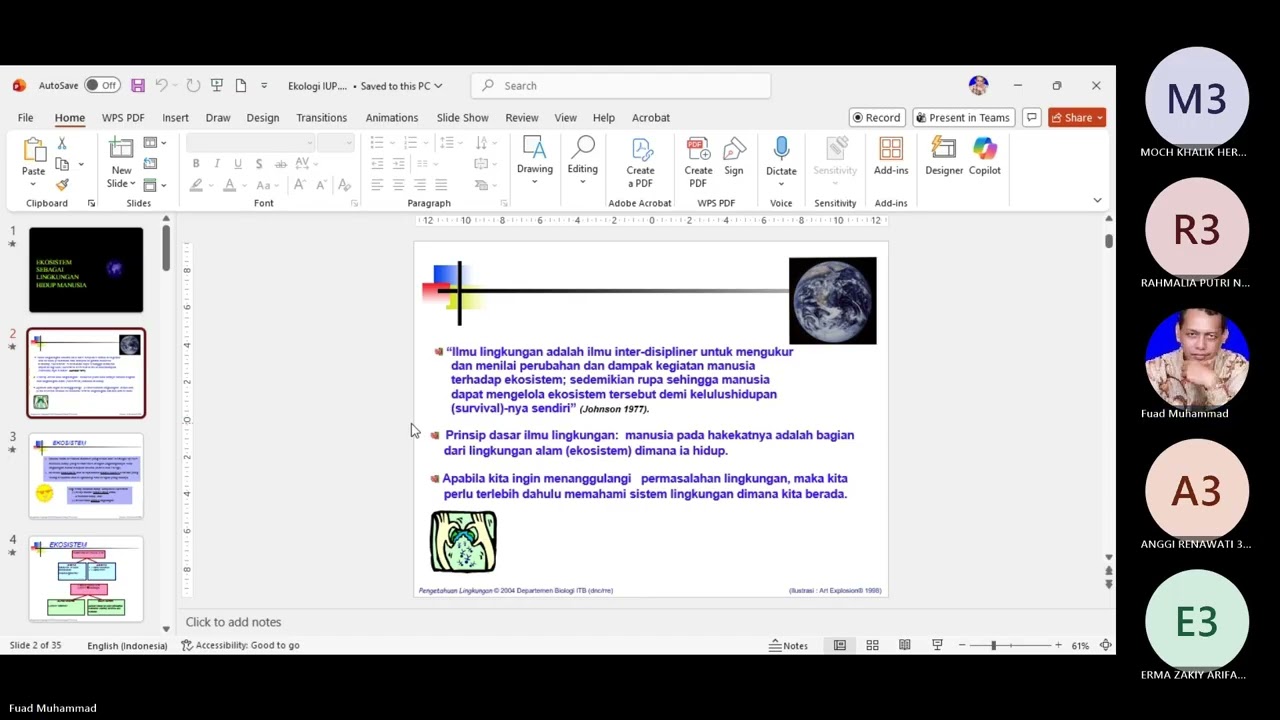Open Designer suggestions
The width and height of the screenshot is (1280, 720).
[944, 157]
